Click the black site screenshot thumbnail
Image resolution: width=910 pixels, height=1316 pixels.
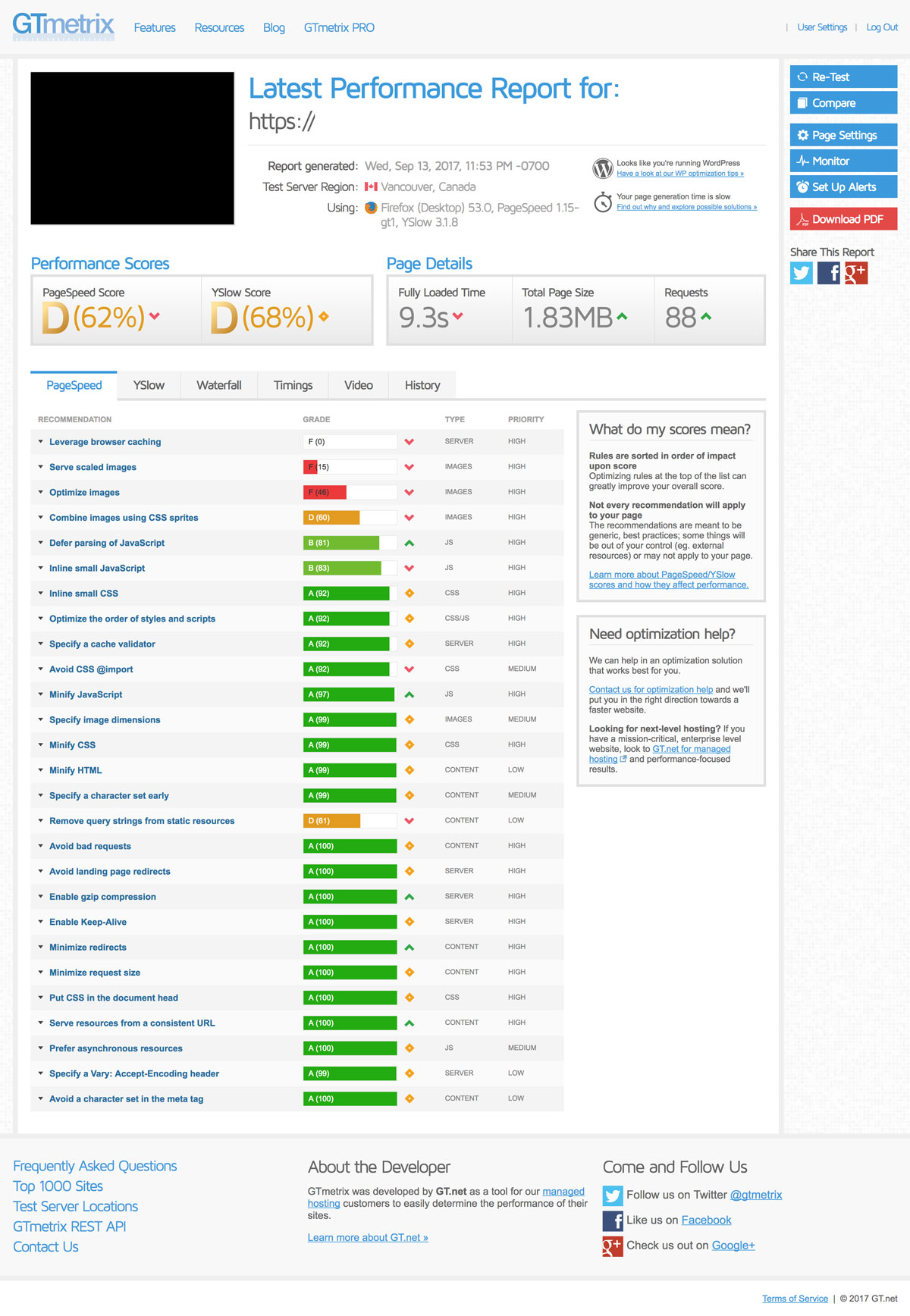[x=132, y=148]
